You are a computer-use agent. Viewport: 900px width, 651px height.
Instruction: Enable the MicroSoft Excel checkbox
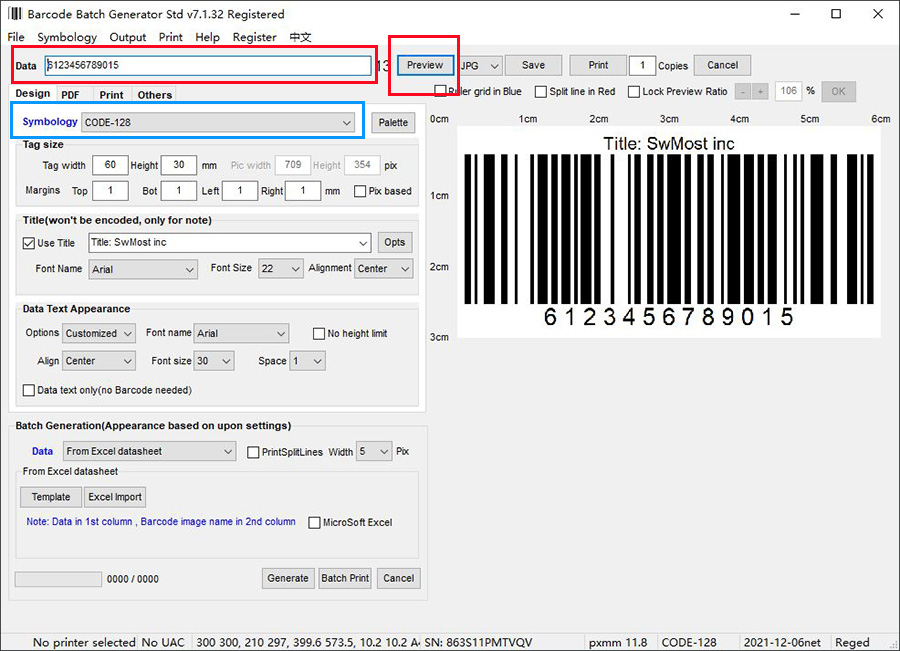pos(314,523)
